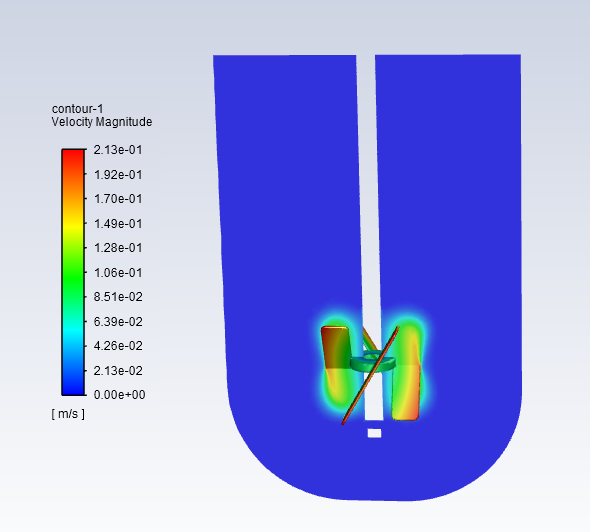
Task: Click the 1.06e-01 legend value
Action: [118, 273]
